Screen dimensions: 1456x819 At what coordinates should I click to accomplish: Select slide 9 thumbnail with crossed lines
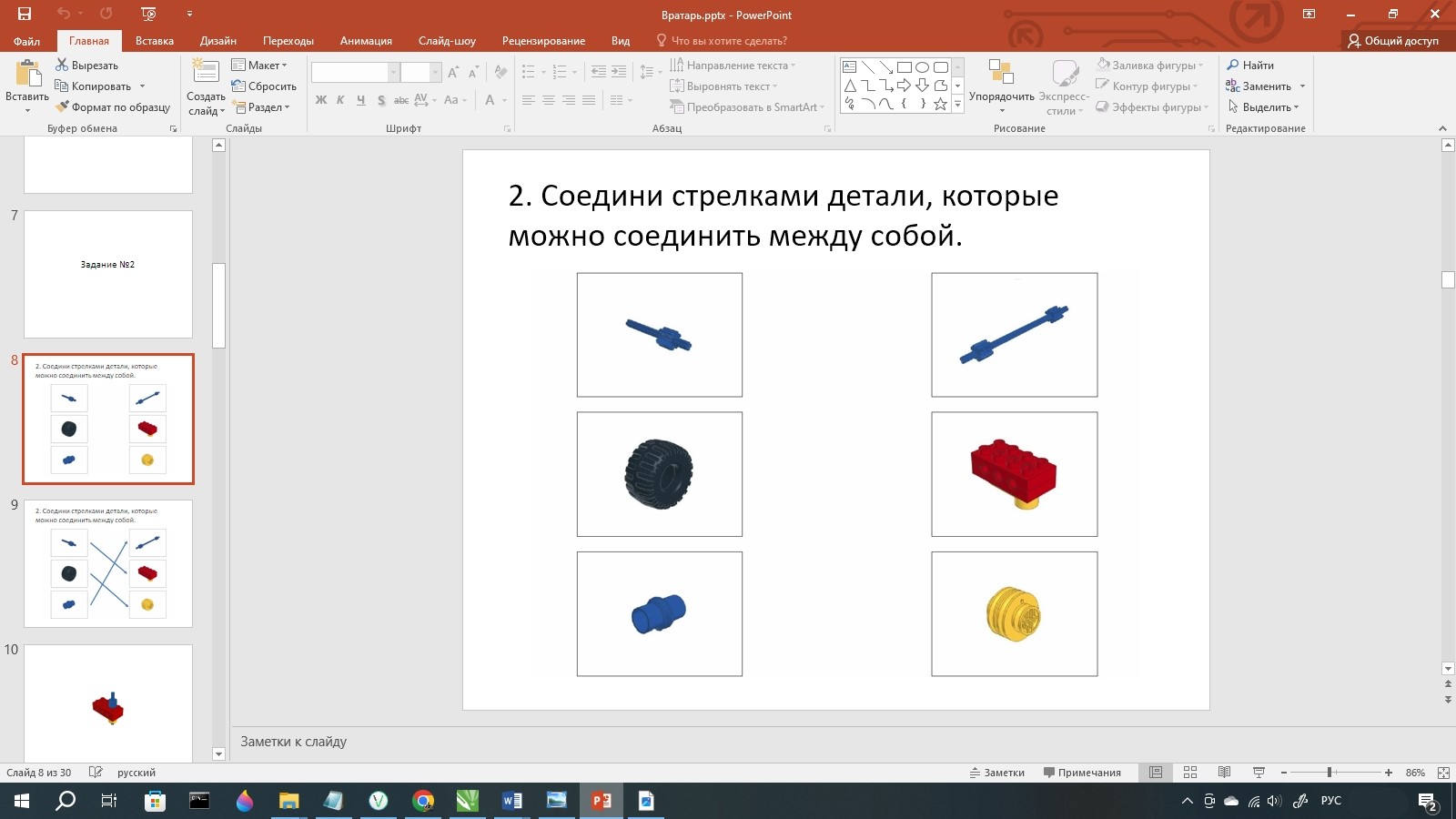(108, 563)
